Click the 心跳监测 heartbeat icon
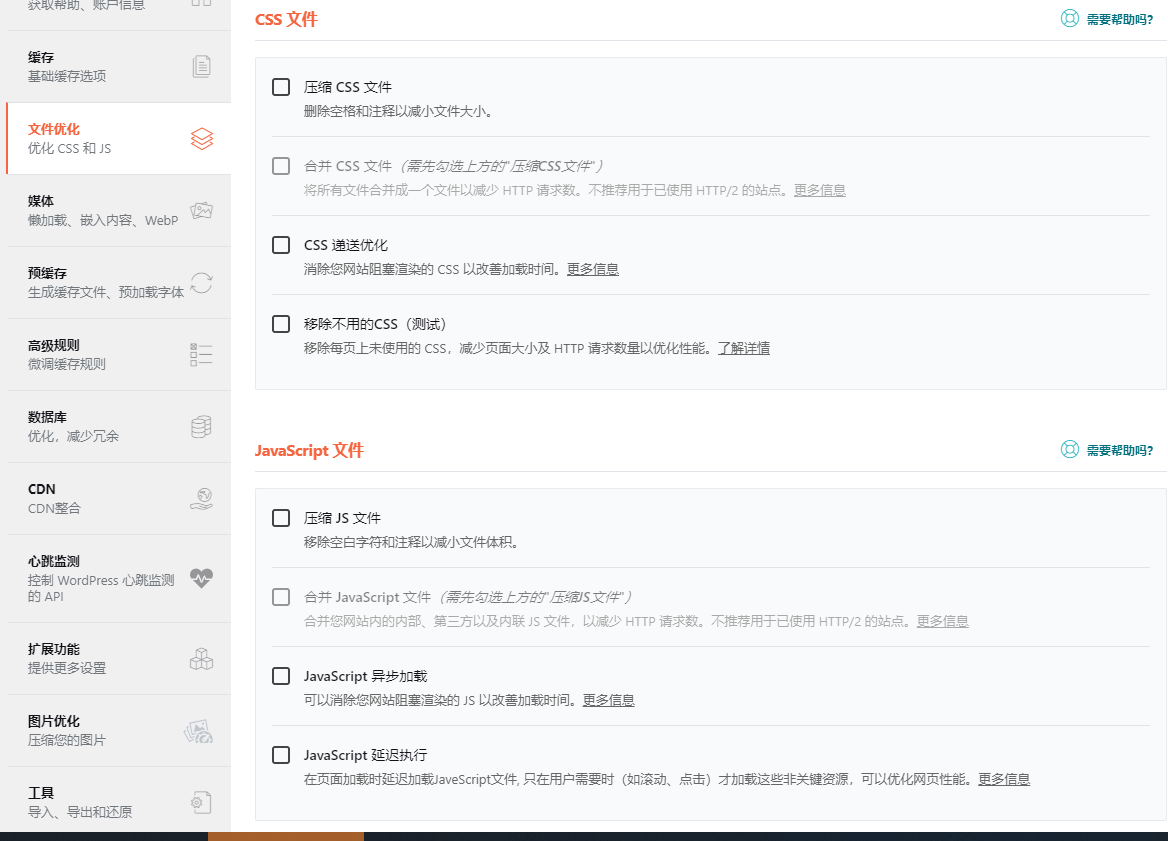Viewport: 1168px width, 841px height. [x=201, y=578]
